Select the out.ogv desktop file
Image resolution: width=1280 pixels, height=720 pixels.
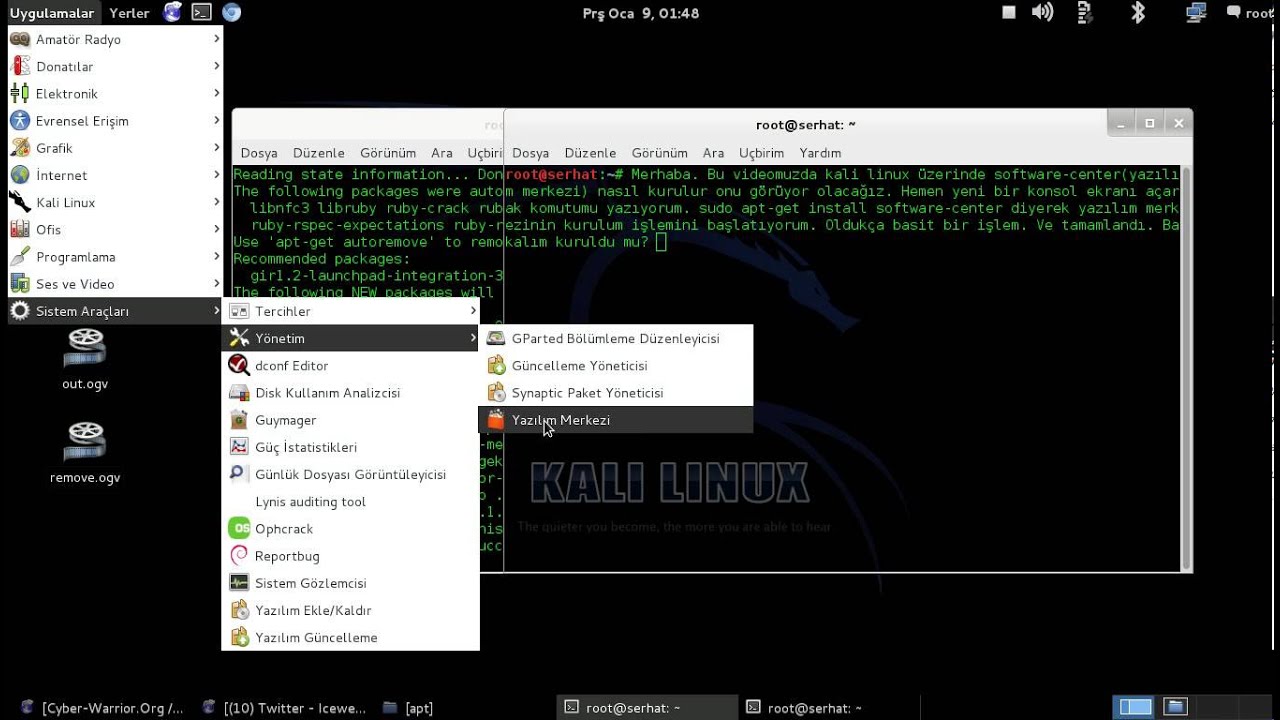85,358
